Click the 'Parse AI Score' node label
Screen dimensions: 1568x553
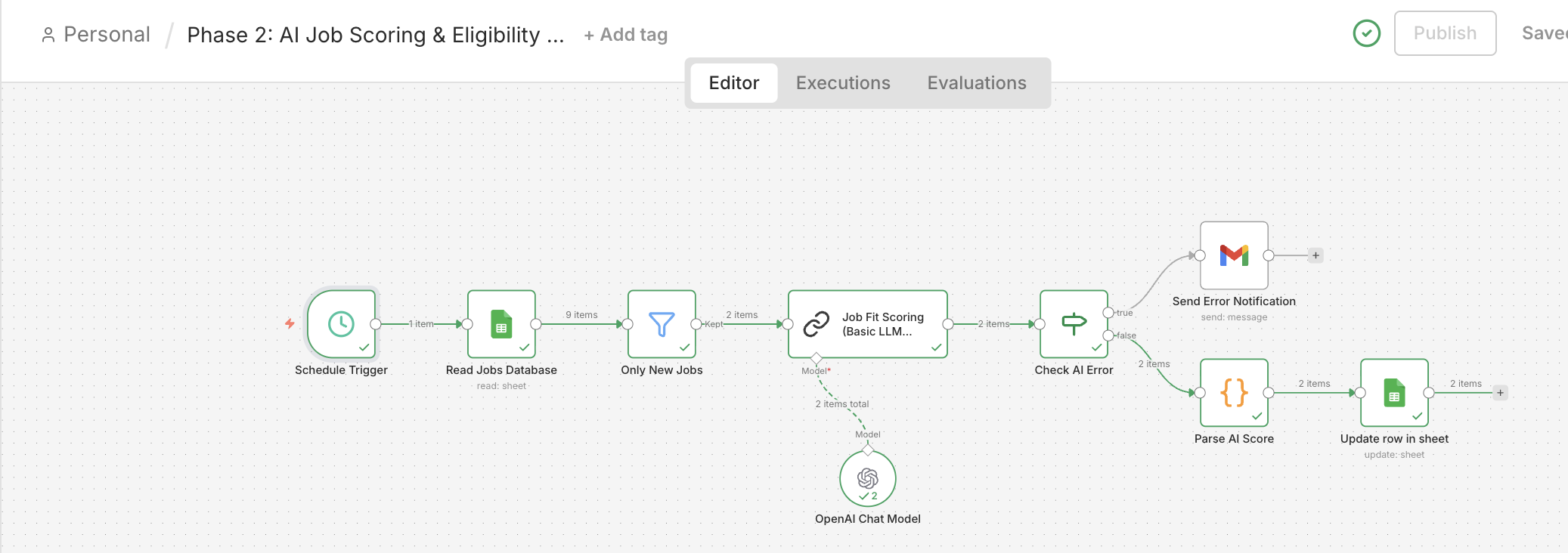(1234, 439)
